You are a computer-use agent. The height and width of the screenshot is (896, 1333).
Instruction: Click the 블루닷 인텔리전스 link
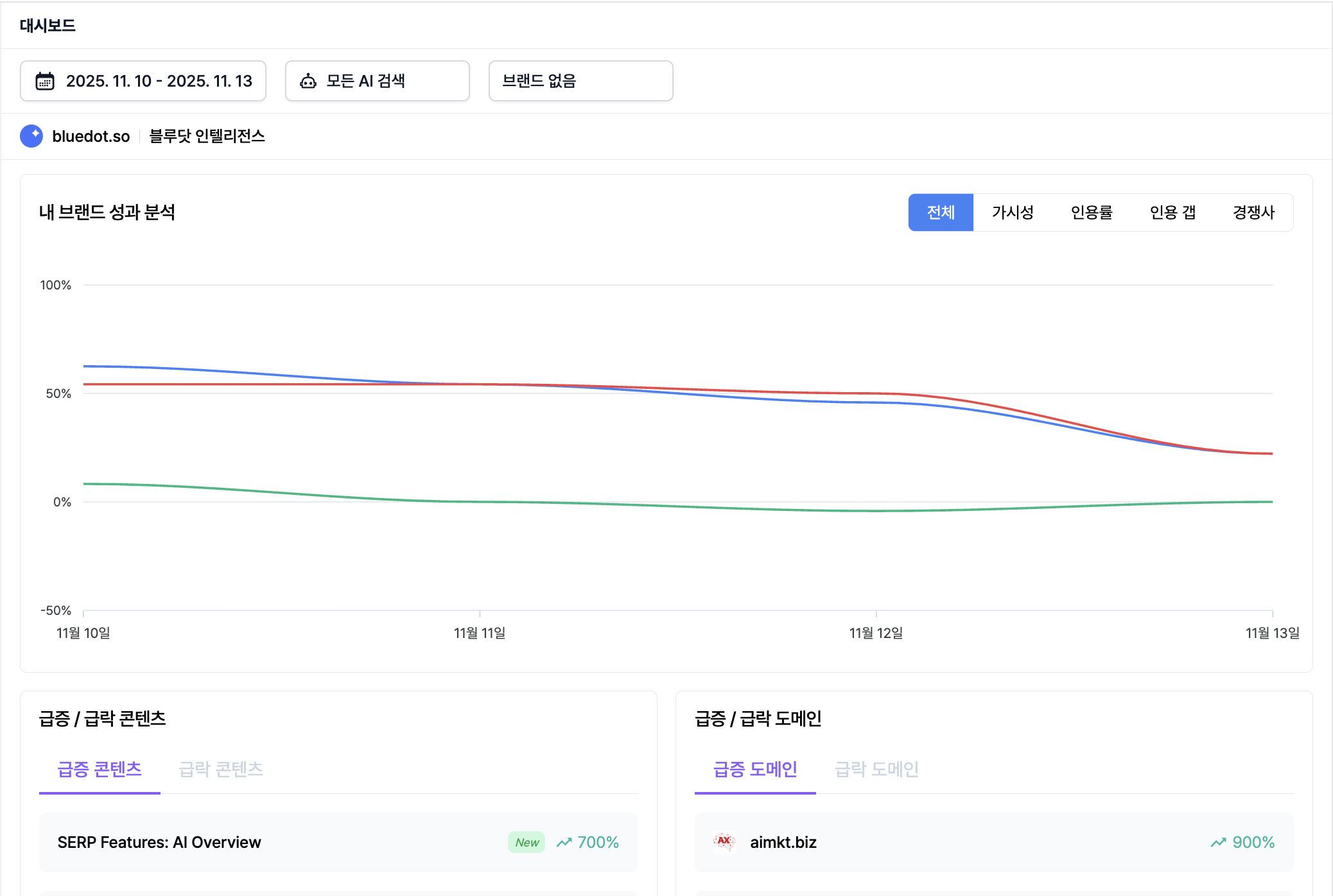(207, 136)
